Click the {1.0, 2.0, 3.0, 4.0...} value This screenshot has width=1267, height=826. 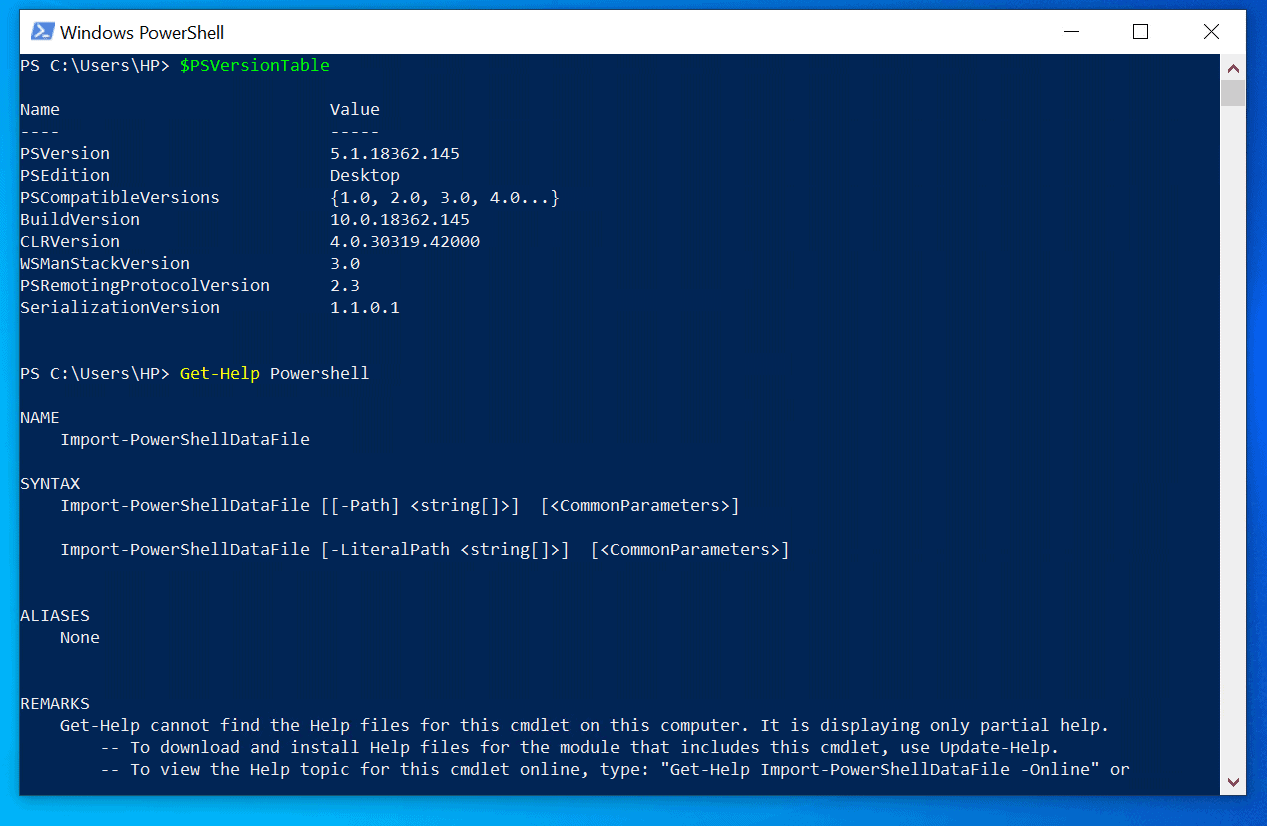coord(445,198)
